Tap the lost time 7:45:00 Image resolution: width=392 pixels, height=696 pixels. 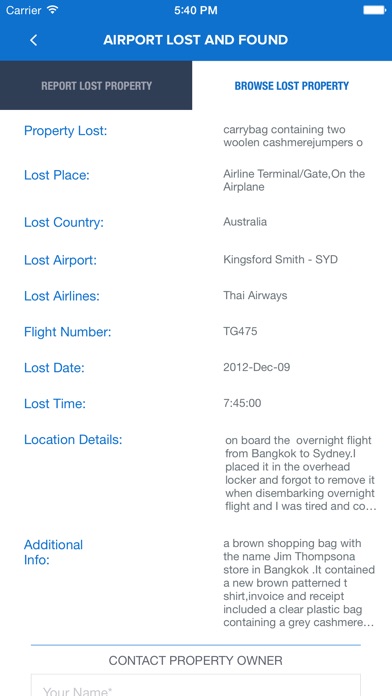pyautogui.click(x=242, y=403)
